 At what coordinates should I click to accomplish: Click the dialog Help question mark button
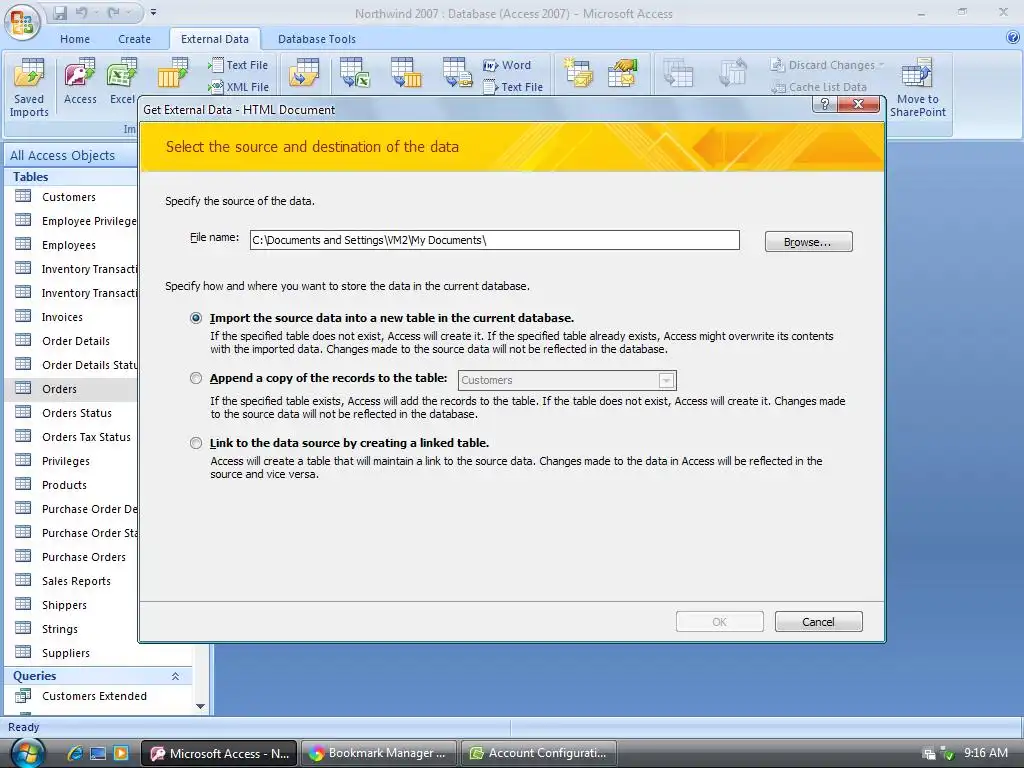tap(825, 104)
